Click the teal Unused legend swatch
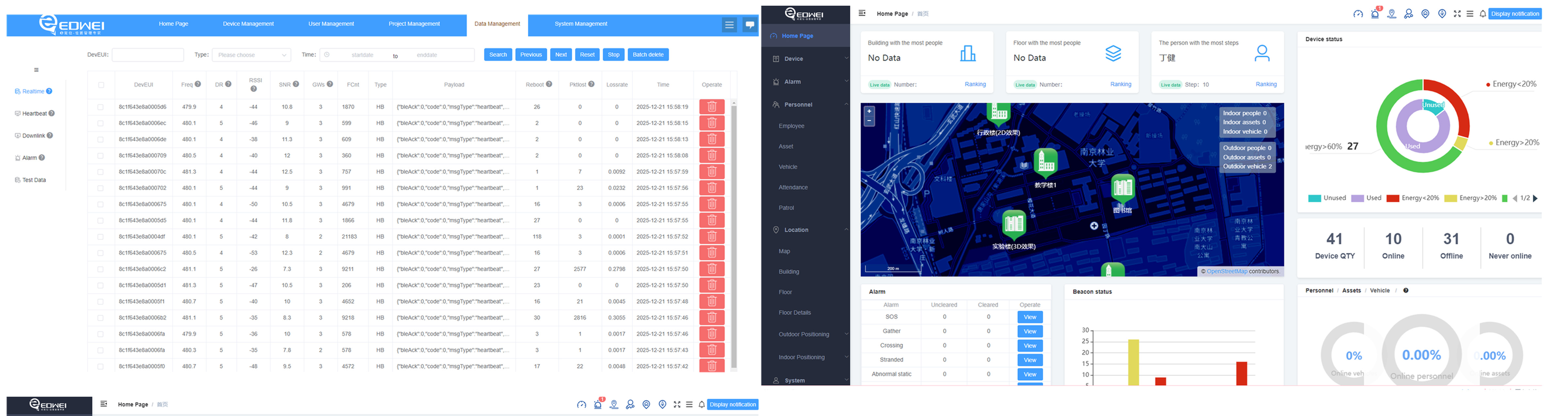 click(x=1314, y=198)
